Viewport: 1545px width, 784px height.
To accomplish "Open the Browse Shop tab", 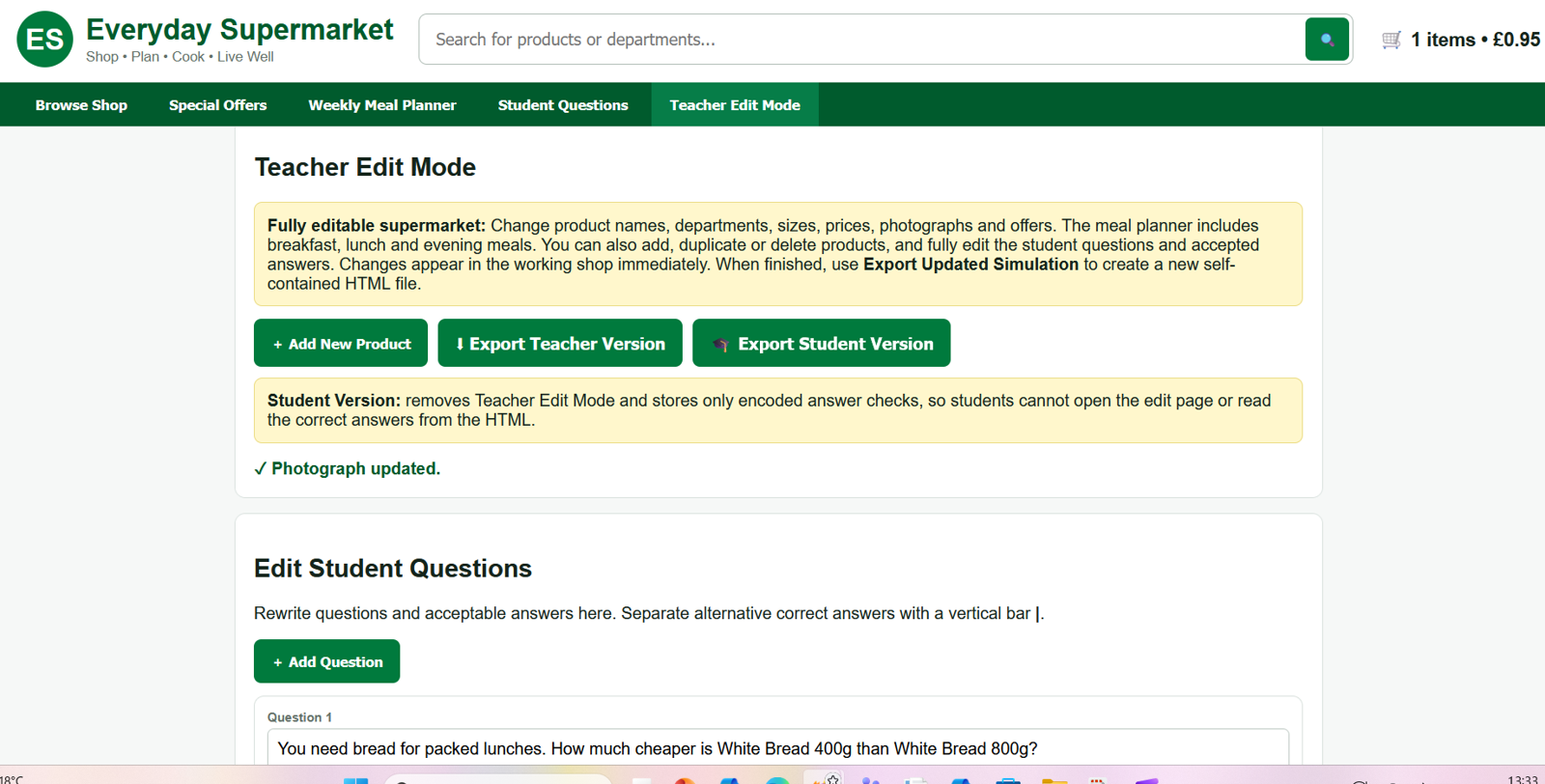I will tap(81, 105).
